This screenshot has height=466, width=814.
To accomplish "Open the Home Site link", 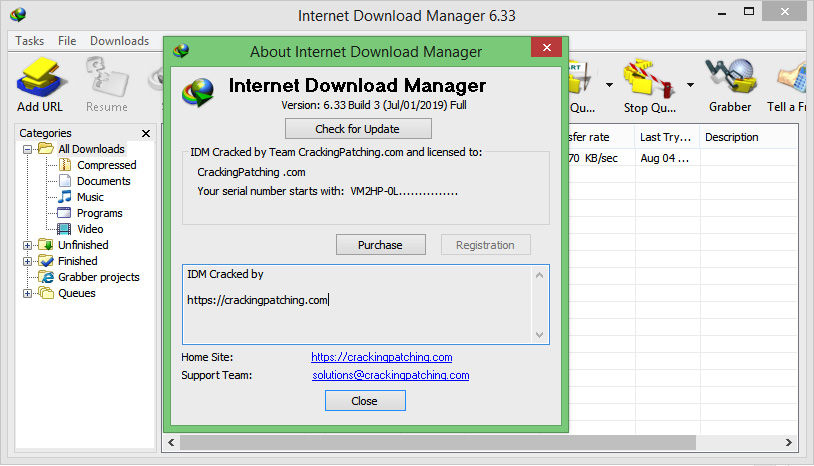I will tap(382, 357).
